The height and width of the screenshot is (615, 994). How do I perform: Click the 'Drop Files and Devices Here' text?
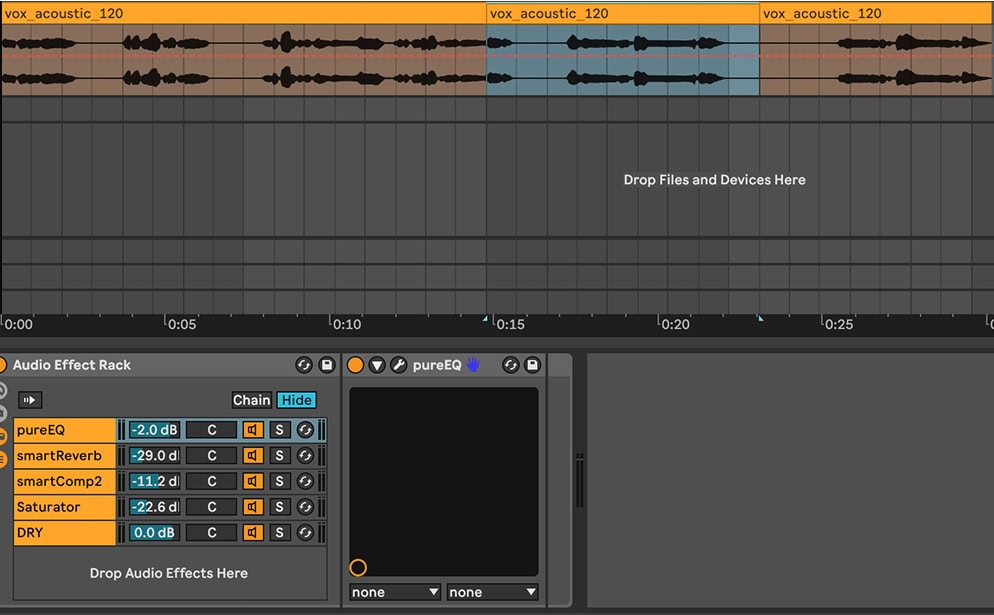[x=714, y=180]
